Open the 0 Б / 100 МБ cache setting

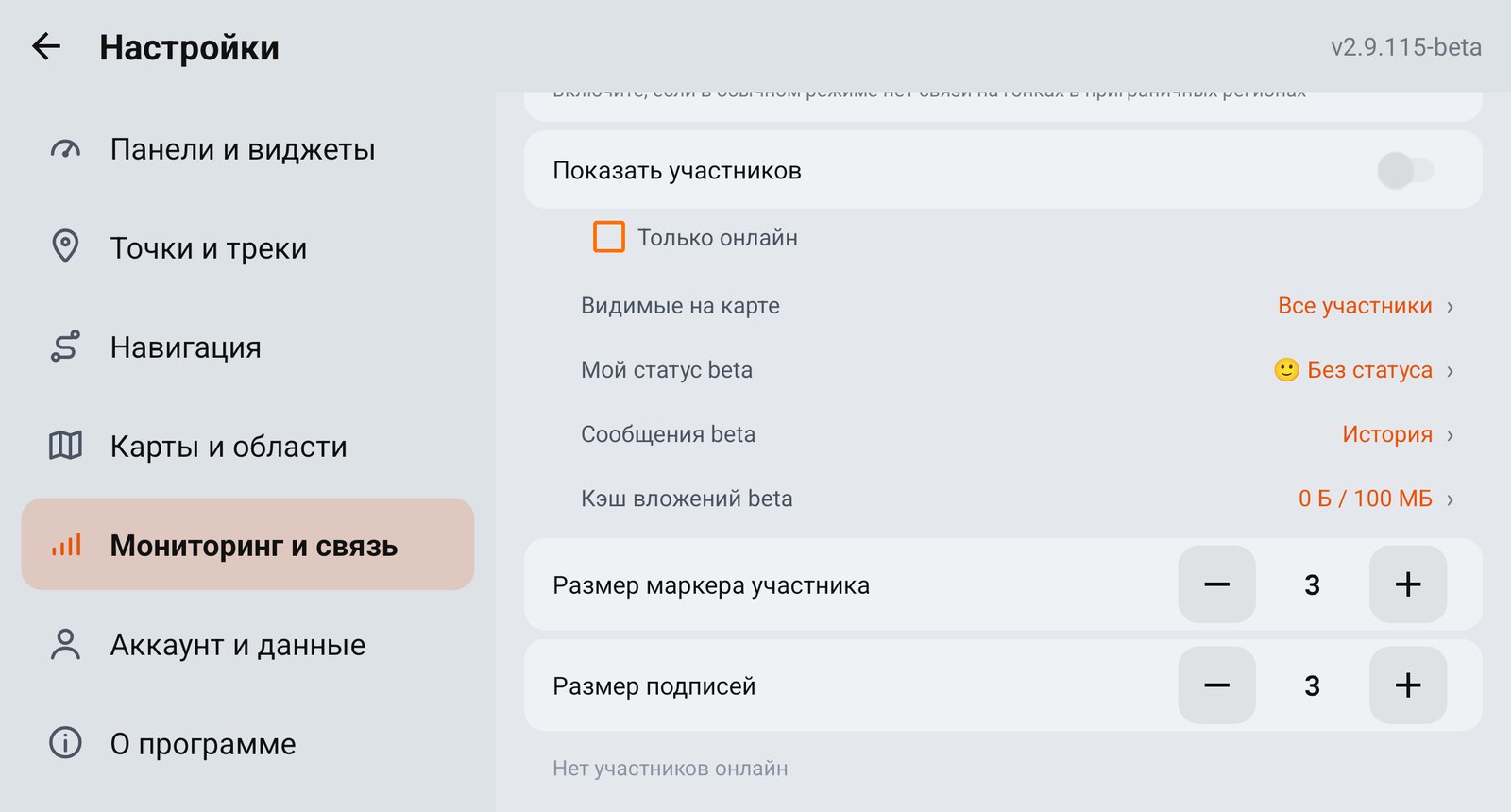point(1365,499)
